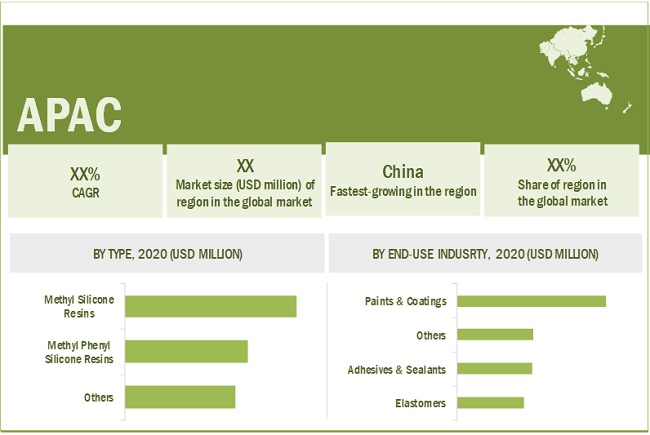Select the Others bar in By Type chart

click(180, 397)
